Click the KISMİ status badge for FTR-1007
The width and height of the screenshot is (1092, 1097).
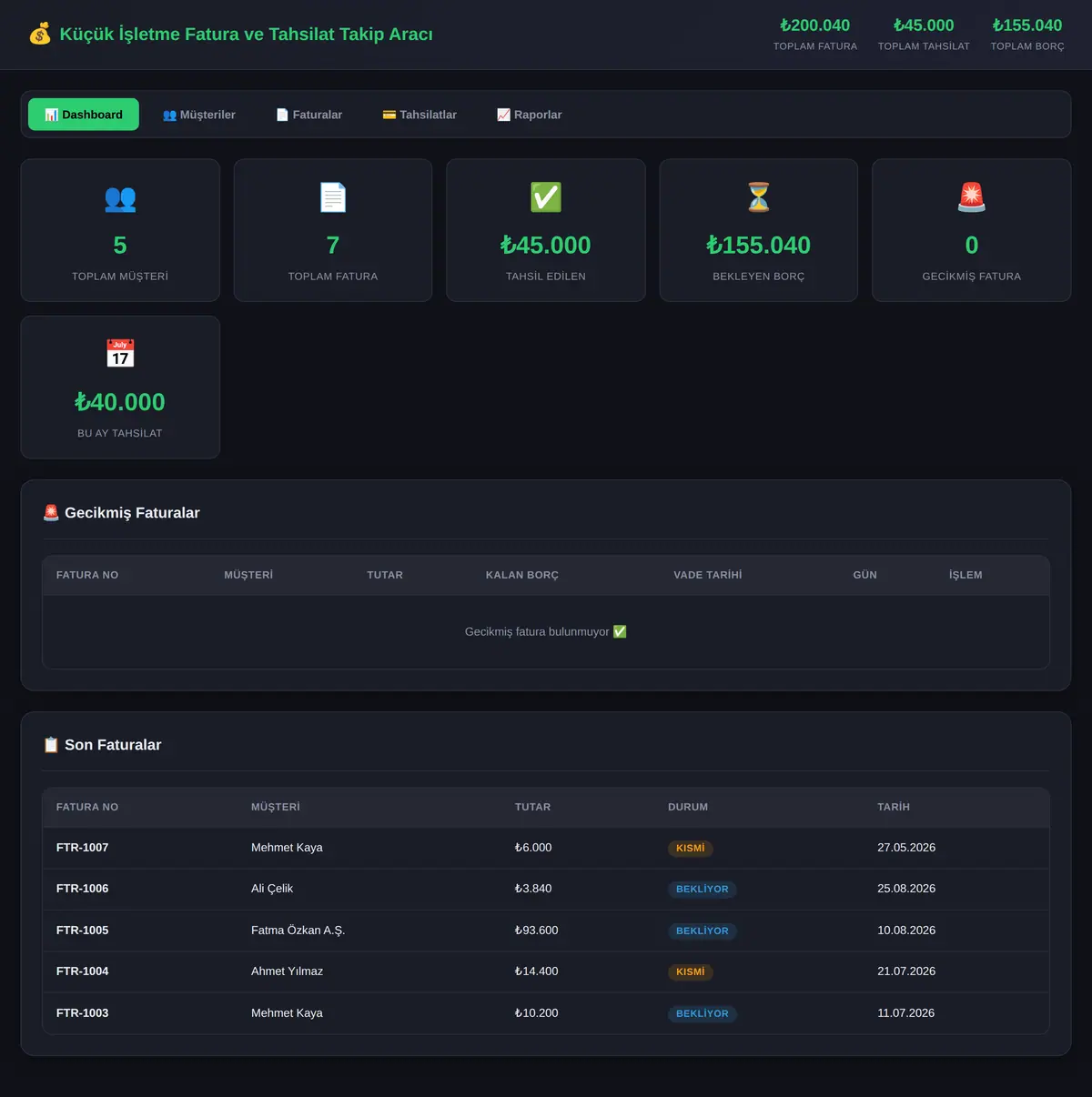(x=691, y=849)
